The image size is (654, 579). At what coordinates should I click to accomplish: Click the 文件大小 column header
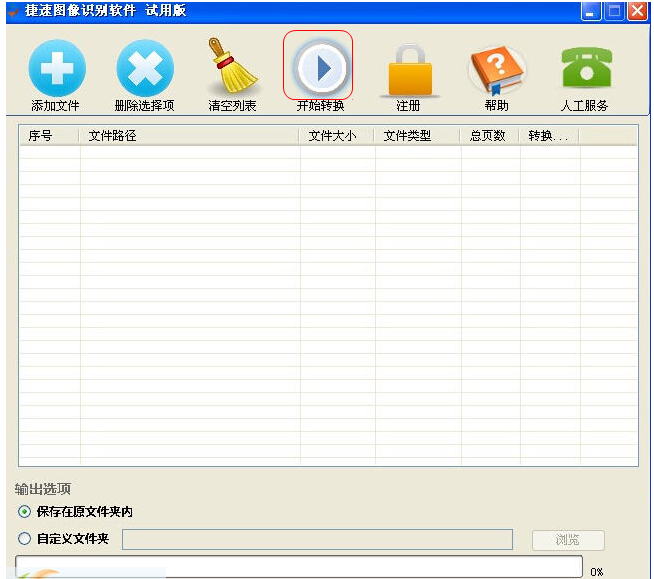[x=337, y=136]
